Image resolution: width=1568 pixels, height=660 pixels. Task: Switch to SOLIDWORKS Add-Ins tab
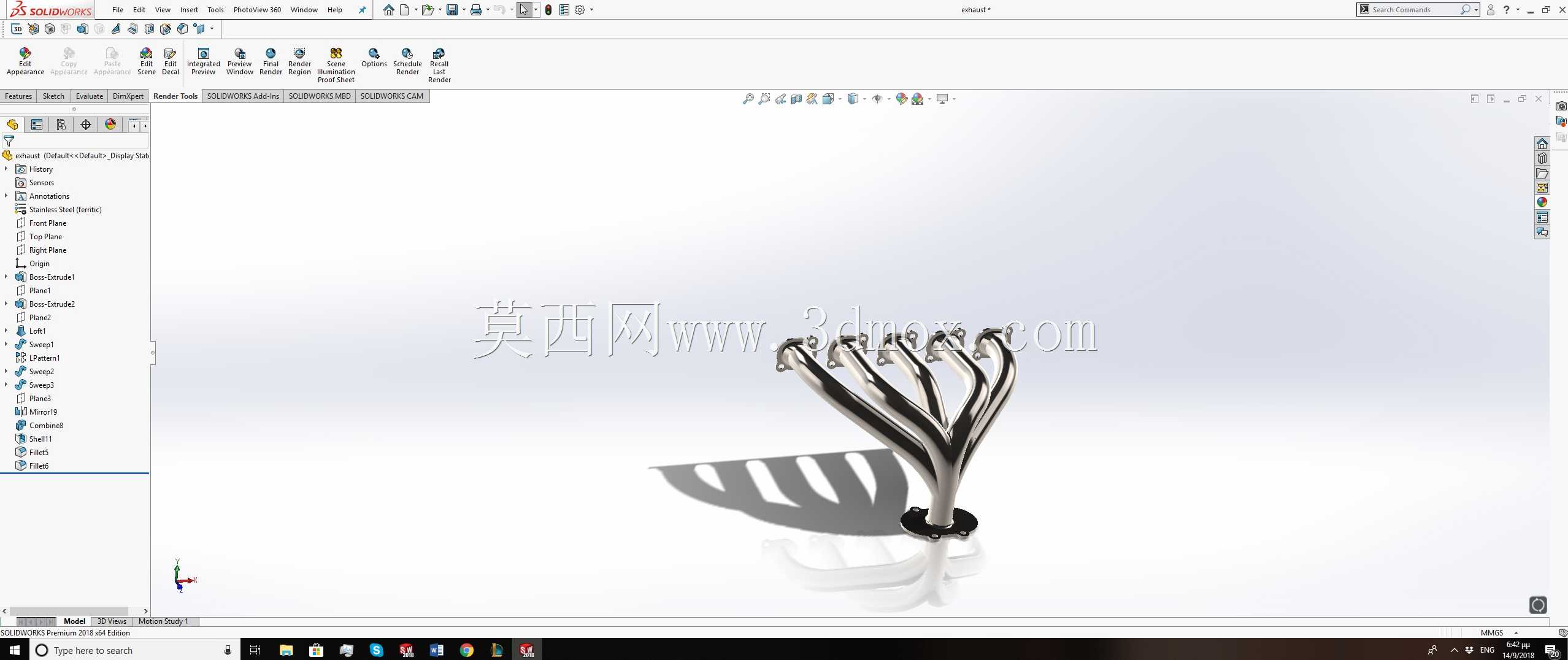(243, 96)
